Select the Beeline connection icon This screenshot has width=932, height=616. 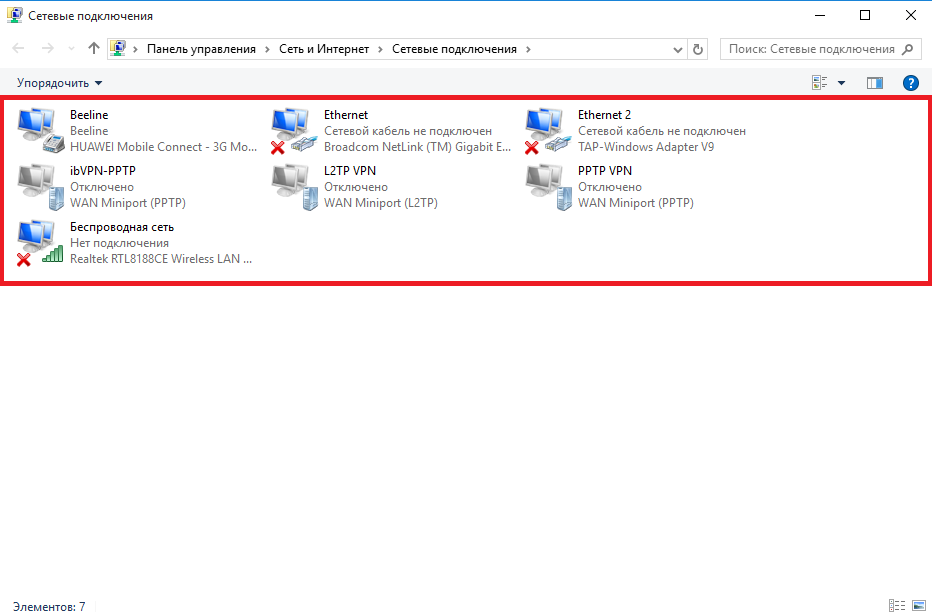click(38, 130)
